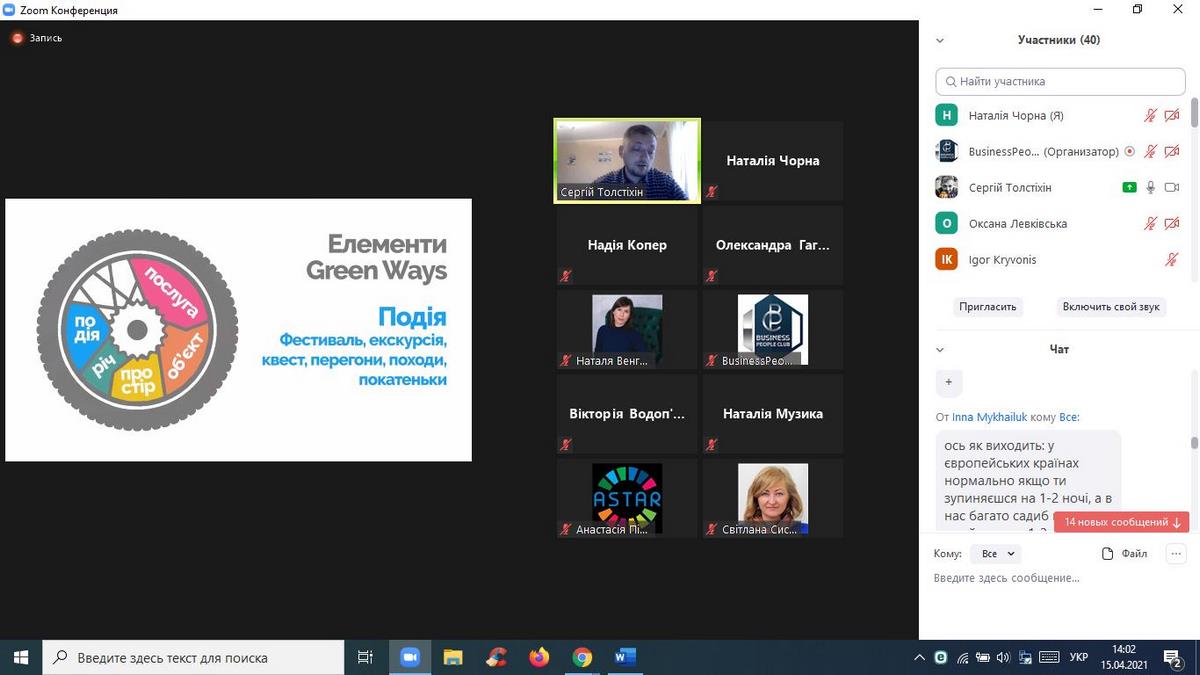Open Microsoft Word from the taskbar

click(x=625, y=657)
